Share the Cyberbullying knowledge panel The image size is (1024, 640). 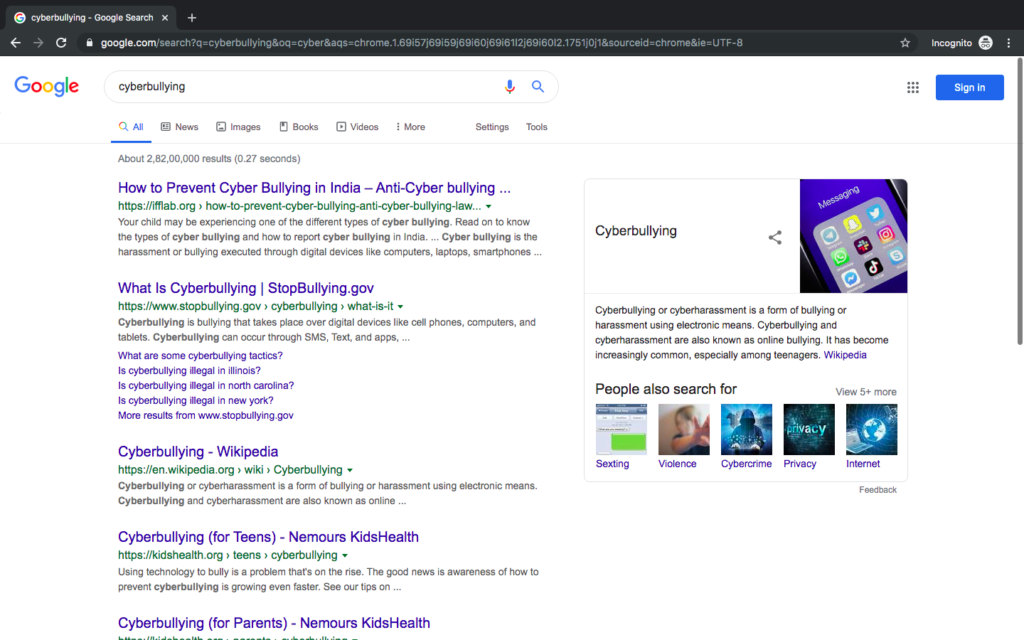click(775, 237)
